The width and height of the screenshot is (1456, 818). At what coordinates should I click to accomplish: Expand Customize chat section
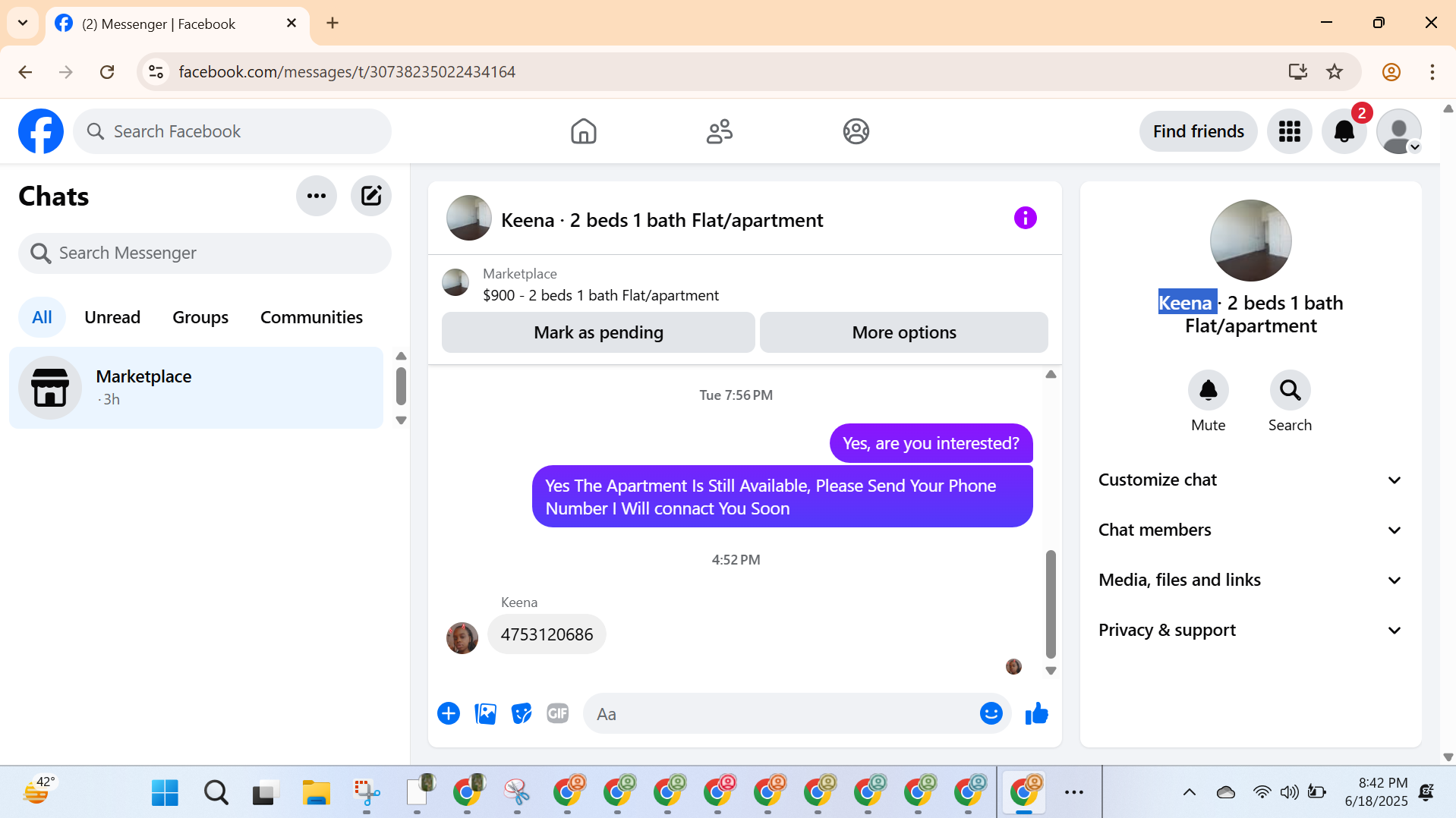(1250, 480)
